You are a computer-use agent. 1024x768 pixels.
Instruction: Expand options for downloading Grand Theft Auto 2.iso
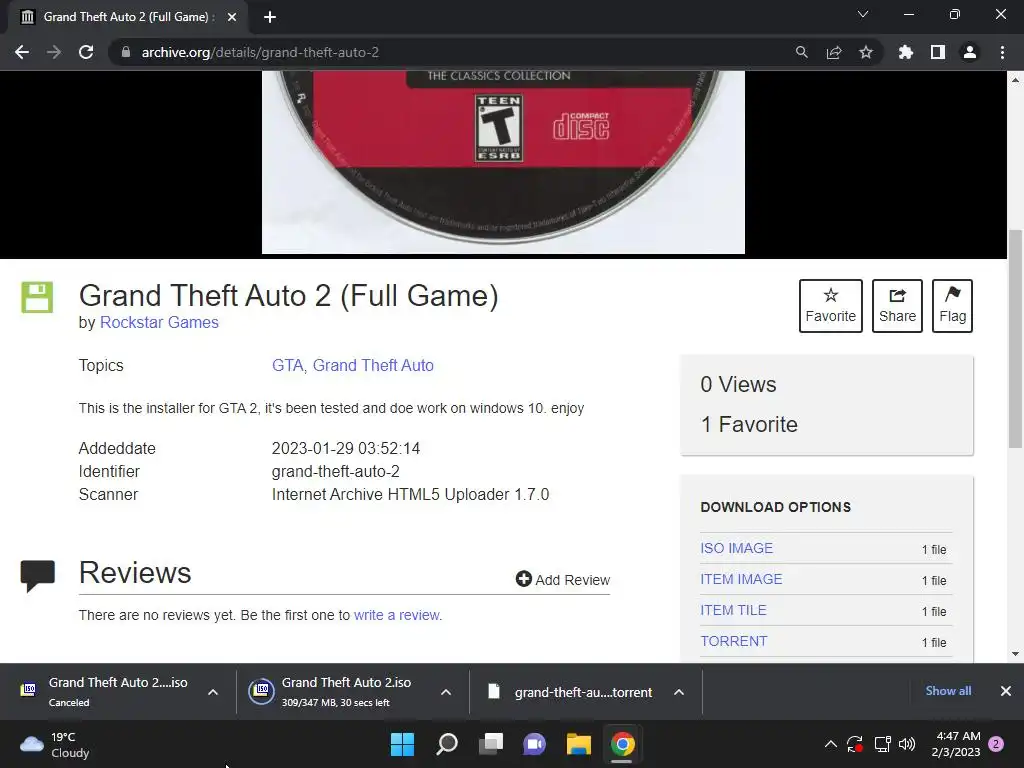pyautogui.click(x=446, y=692)
